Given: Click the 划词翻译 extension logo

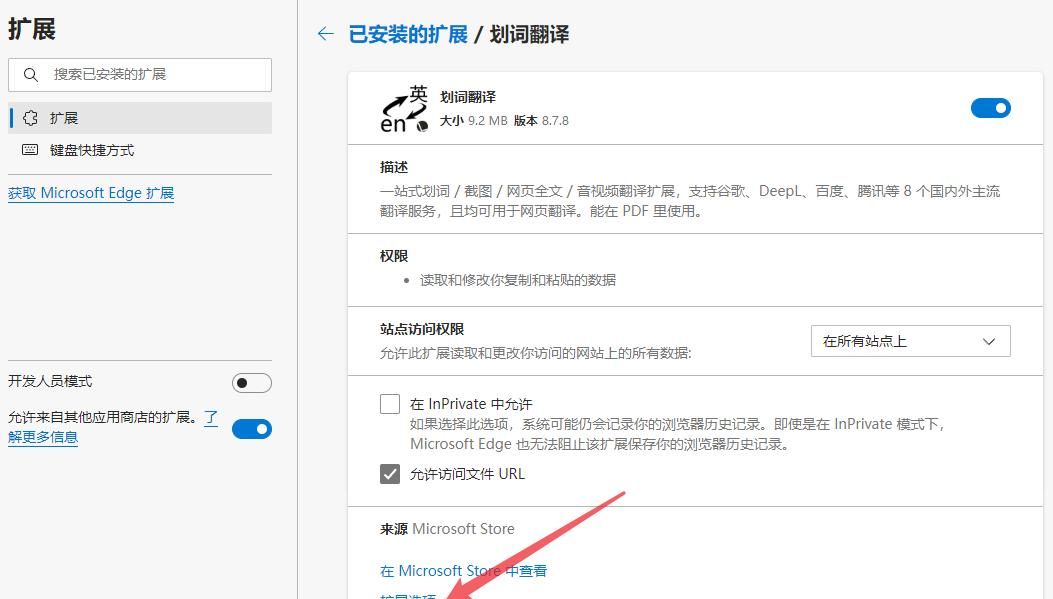Looking at the screenshot, I should (x=403, y=107).
